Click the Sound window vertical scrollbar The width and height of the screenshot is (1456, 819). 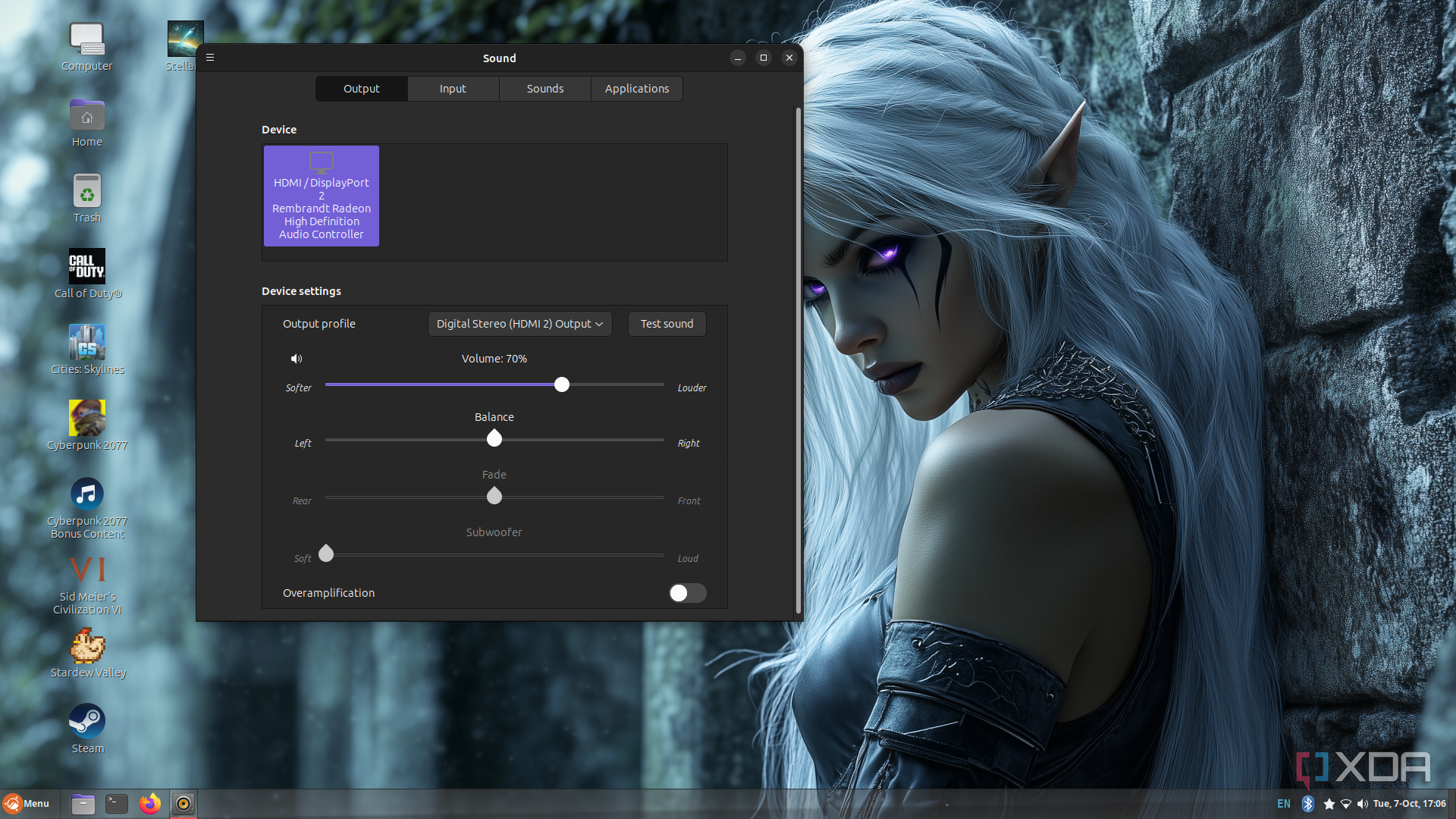[798, 360]
